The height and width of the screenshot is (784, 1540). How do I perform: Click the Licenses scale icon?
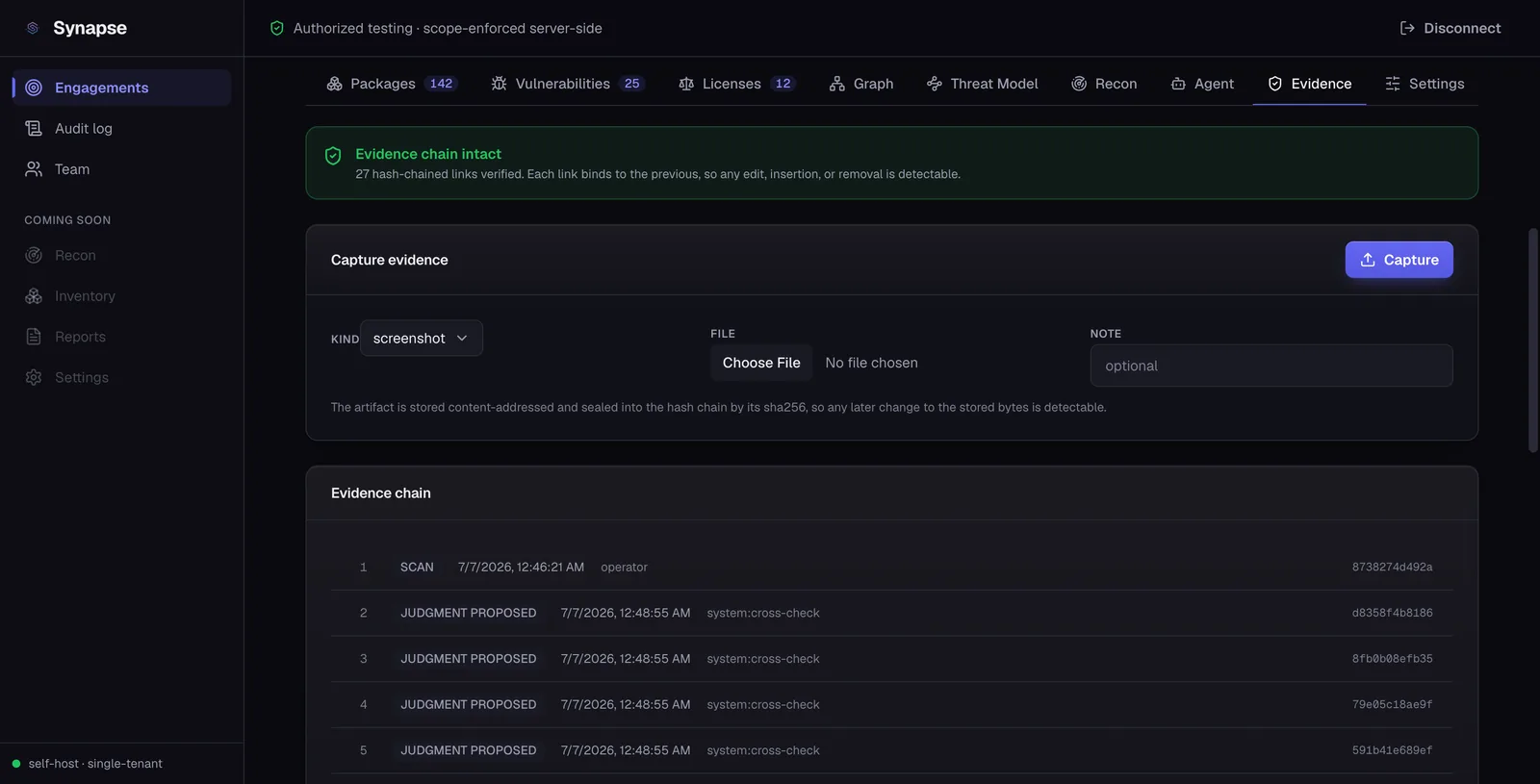pyautogui.click(x=686, y=84)
